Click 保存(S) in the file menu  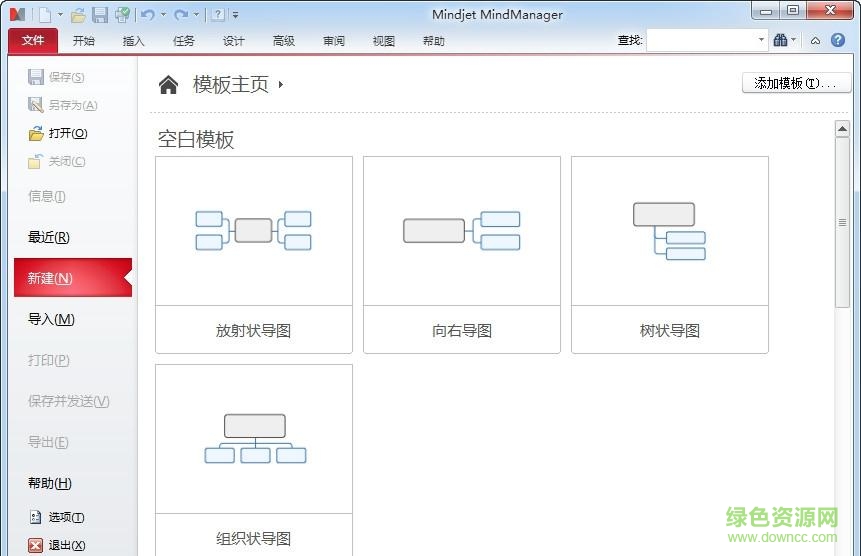57,77
